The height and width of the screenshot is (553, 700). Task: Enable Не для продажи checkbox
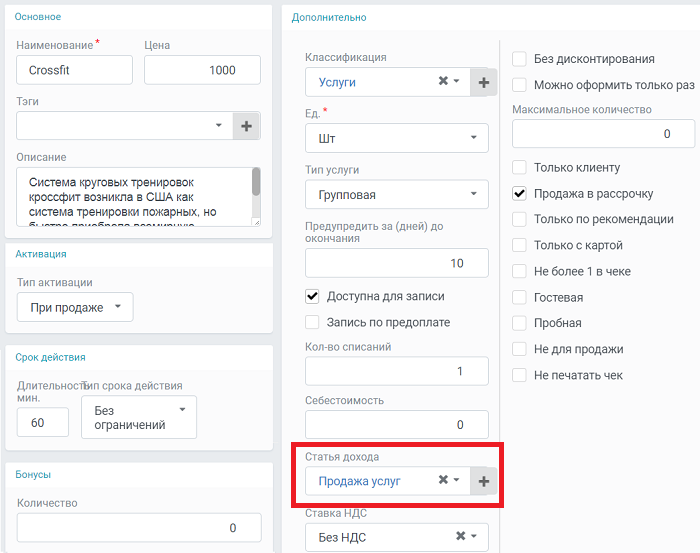tap(519, 349)
